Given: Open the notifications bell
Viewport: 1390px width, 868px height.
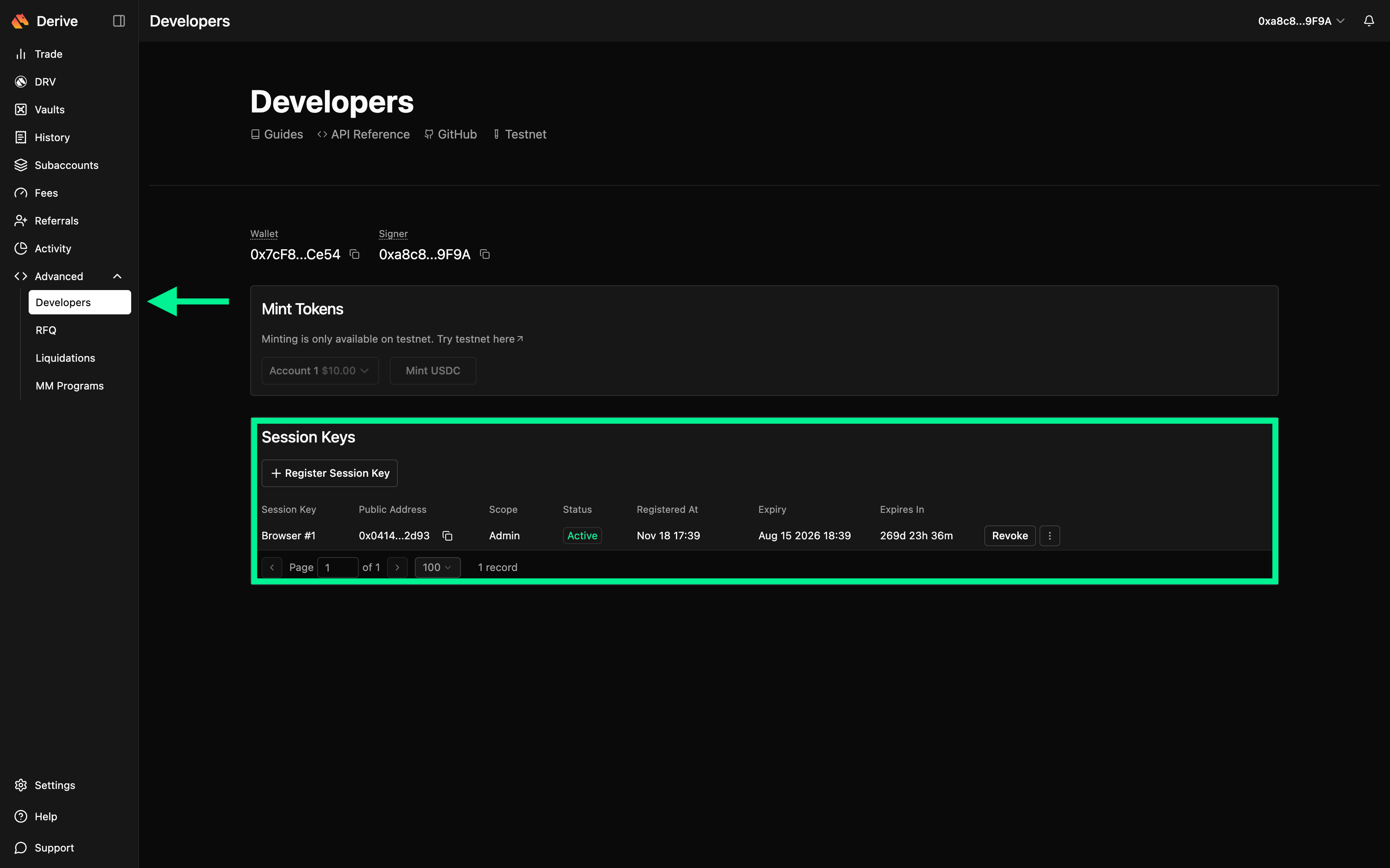Looking at the screenshot, I should 1369,21.
